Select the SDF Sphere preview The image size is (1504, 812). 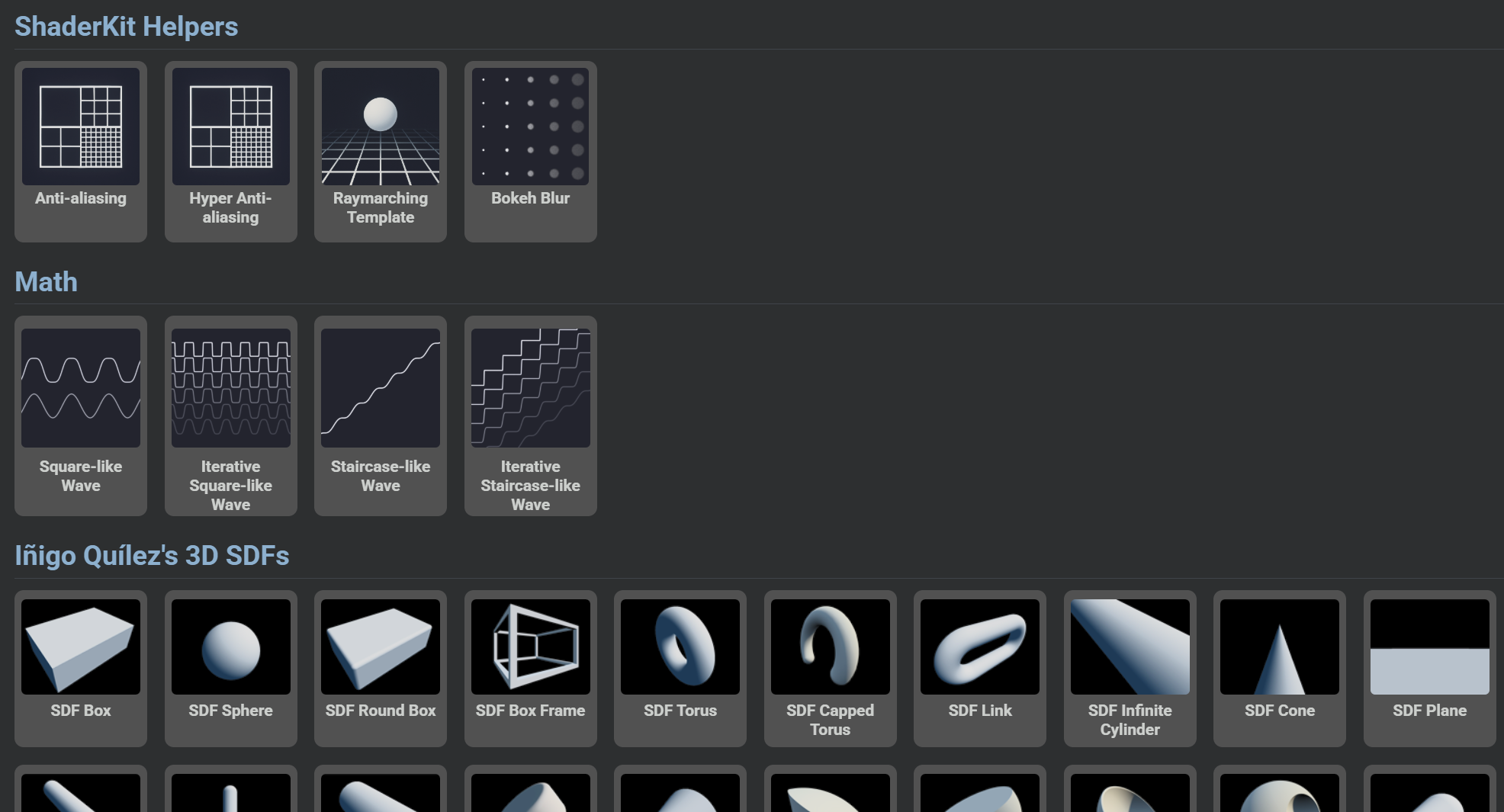tap(230, 668)
